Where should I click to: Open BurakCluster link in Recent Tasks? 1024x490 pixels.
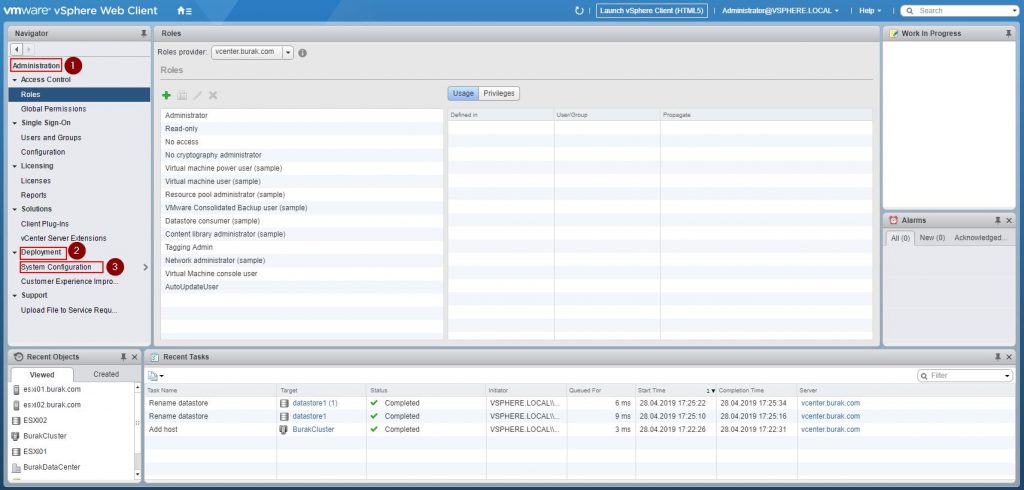(313, 430)
